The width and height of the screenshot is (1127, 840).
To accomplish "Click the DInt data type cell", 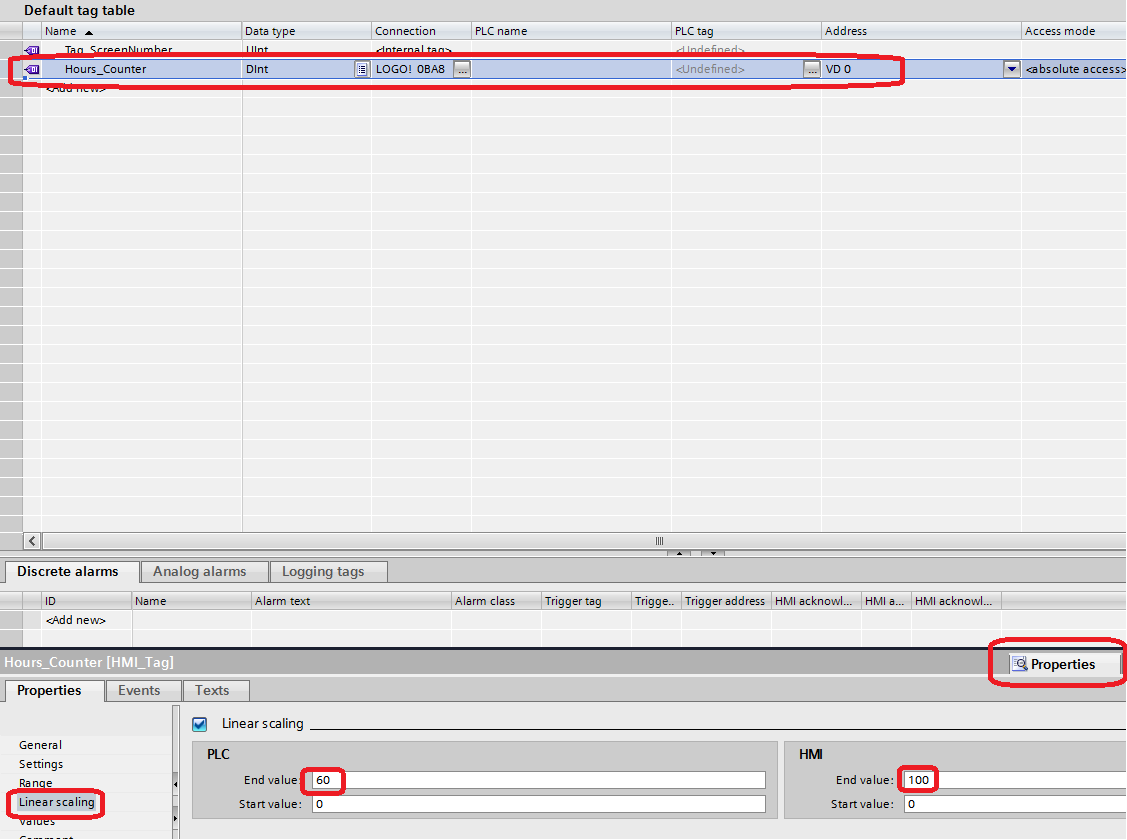I will click(298, 70).
